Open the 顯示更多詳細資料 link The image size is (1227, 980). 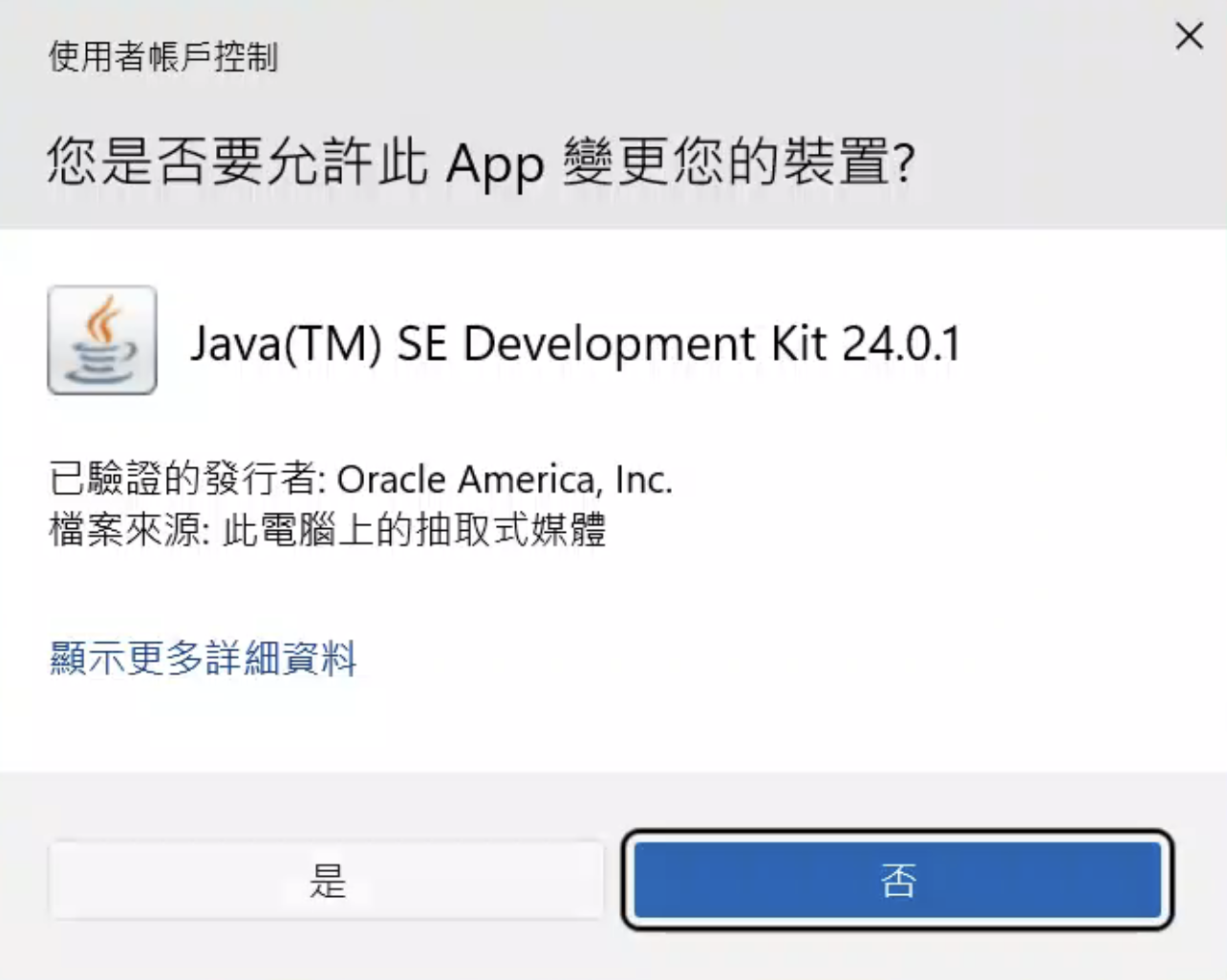pos(204,658)
